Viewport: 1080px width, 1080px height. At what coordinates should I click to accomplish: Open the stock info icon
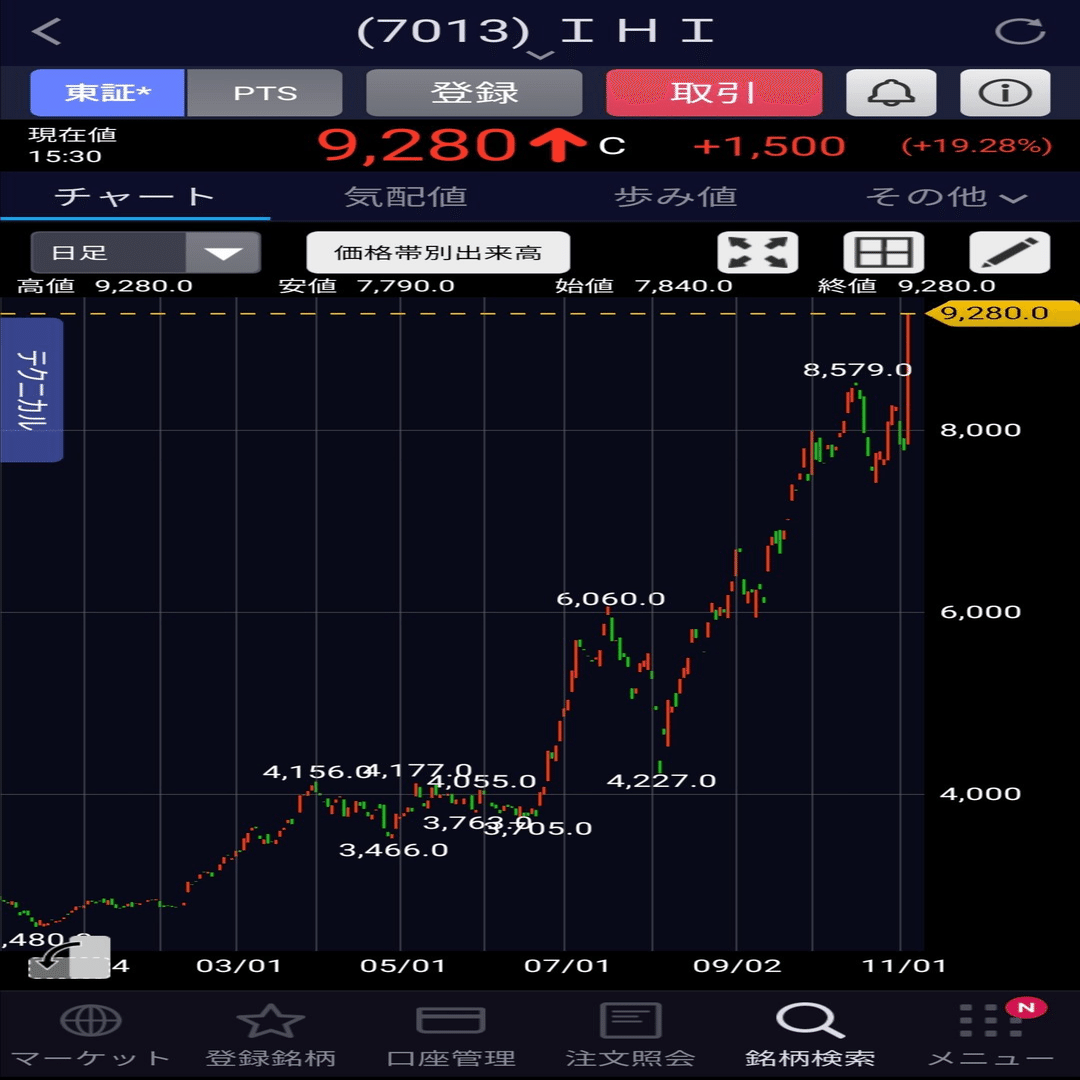pos(1005,92)
